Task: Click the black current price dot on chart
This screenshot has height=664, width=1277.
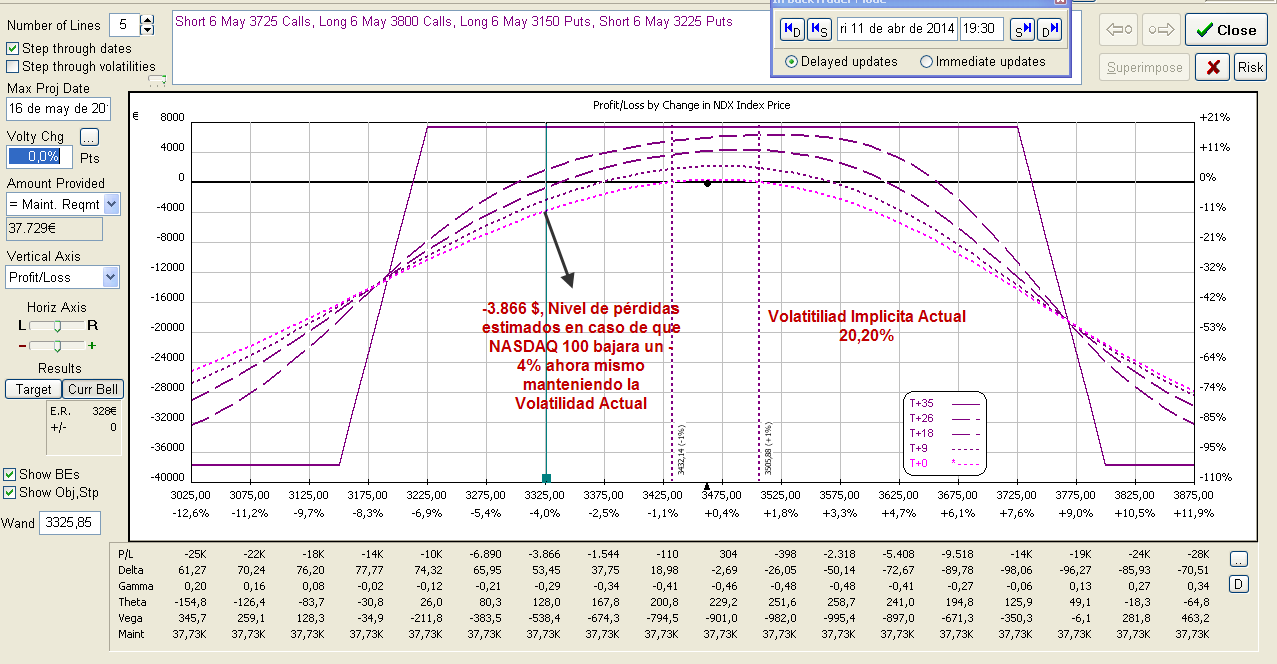Action: click(x=707, y=183)
